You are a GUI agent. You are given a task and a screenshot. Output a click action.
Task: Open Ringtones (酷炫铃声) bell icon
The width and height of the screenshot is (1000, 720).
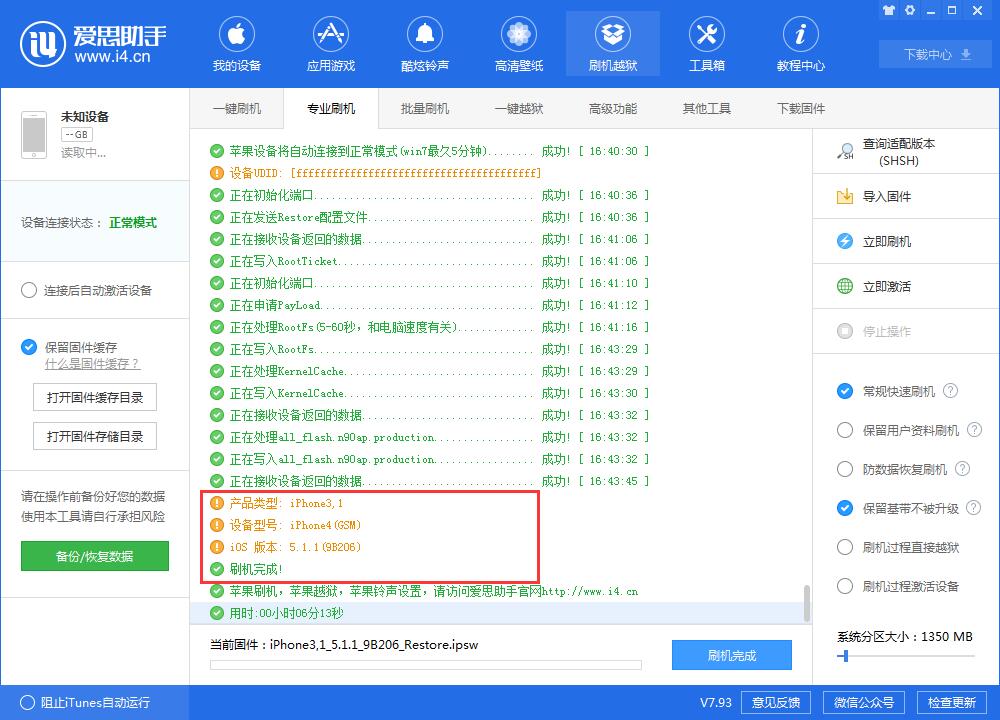(x=425, y=34)
